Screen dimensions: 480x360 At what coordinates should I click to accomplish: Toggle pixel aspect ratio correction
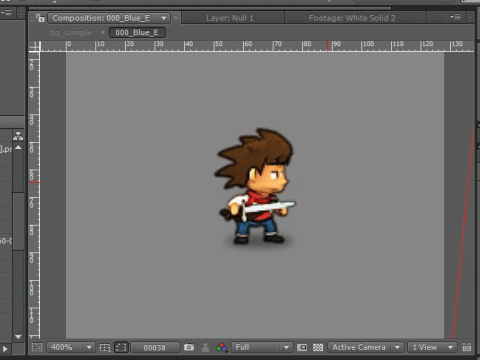pyautogui.click(x=467, y=347)
